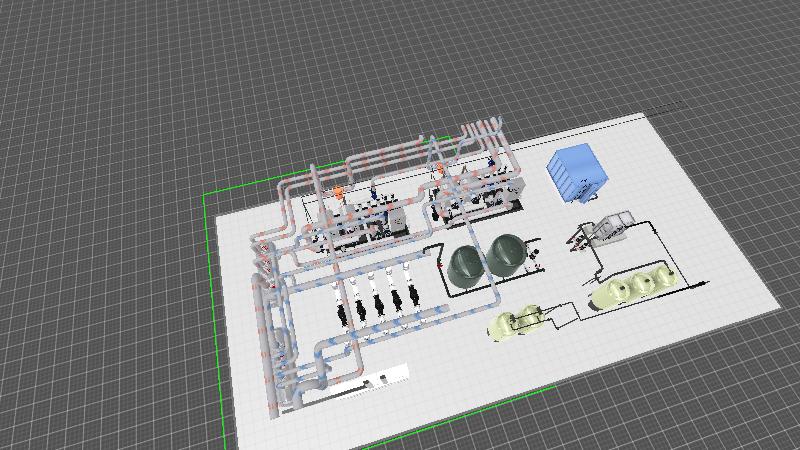Click the right dark green tank
800x450 pixels.
pyautogui.click(x=510, y=254)
